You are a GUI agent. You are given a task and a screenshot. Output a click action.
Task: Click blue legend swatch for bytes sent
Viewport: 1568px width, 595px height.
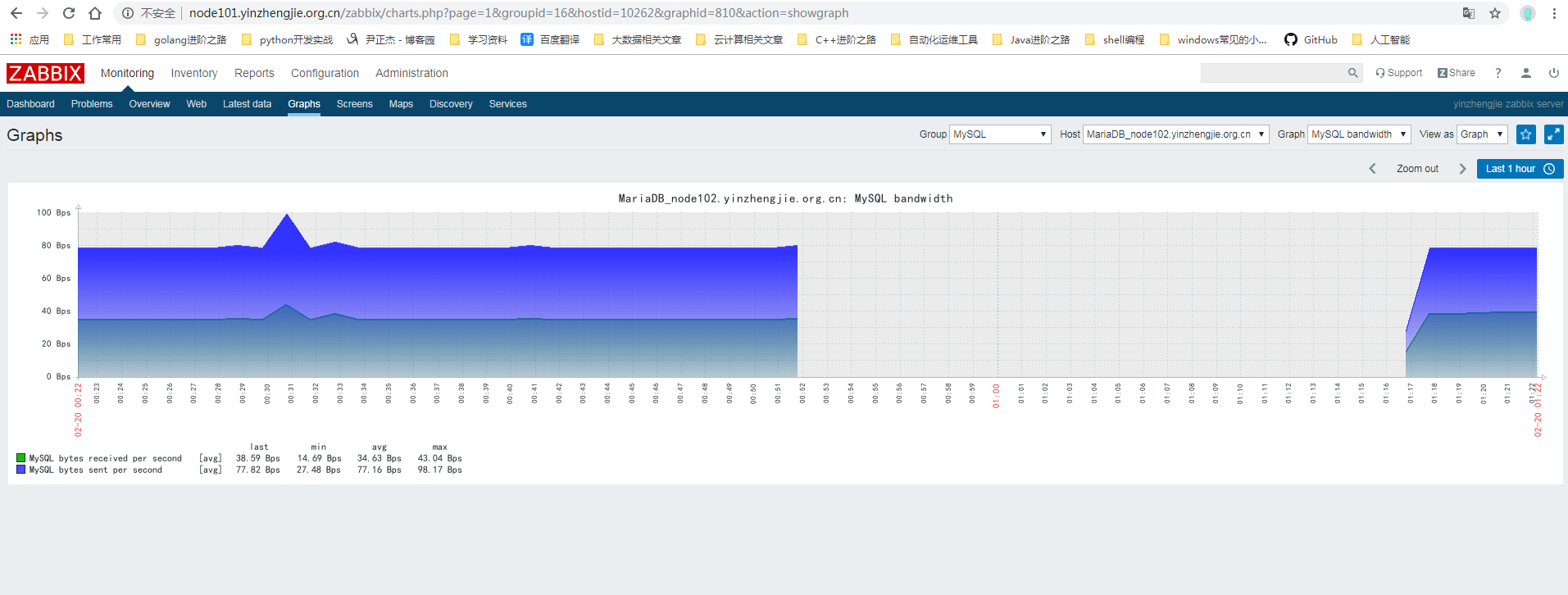click(x=20, y=470)
